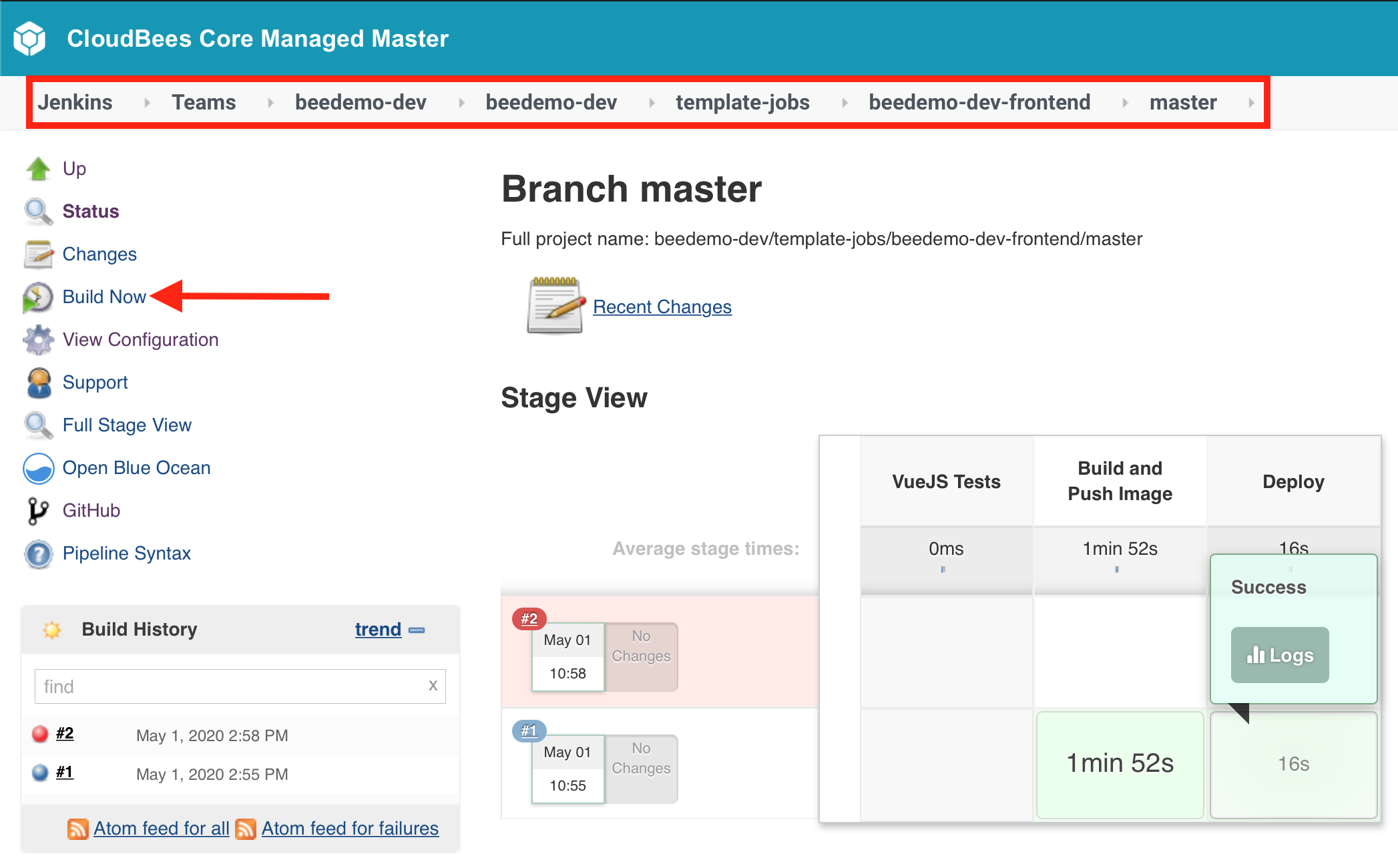Click the GitHub branch icon

(37, 511)
